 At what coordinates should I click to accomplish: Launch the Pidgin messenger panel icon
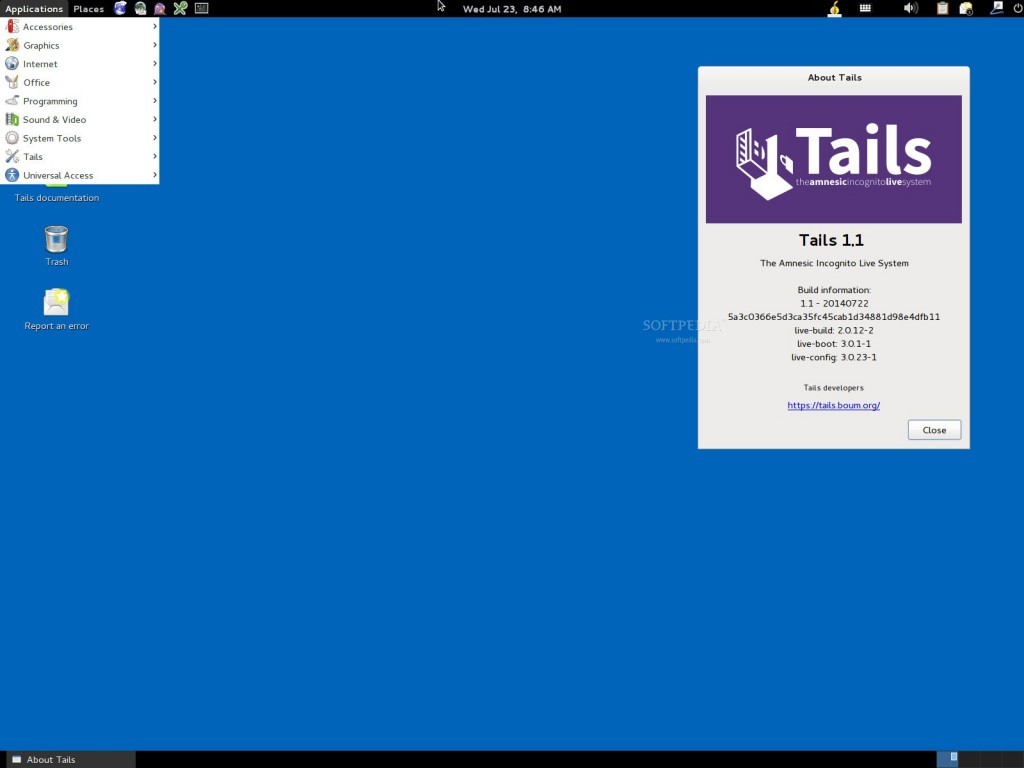pyautogui.click(x=160, y=9)
